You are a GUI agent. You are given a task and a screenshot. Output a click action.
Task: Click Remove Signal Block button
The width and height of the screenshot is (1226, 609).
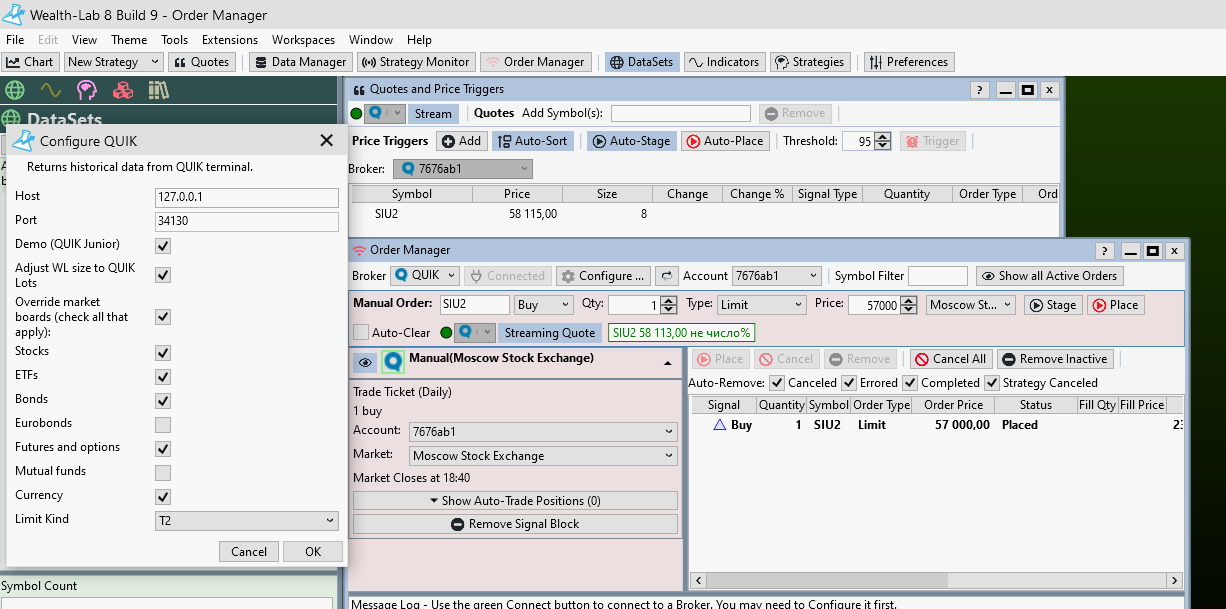(515, 524)
